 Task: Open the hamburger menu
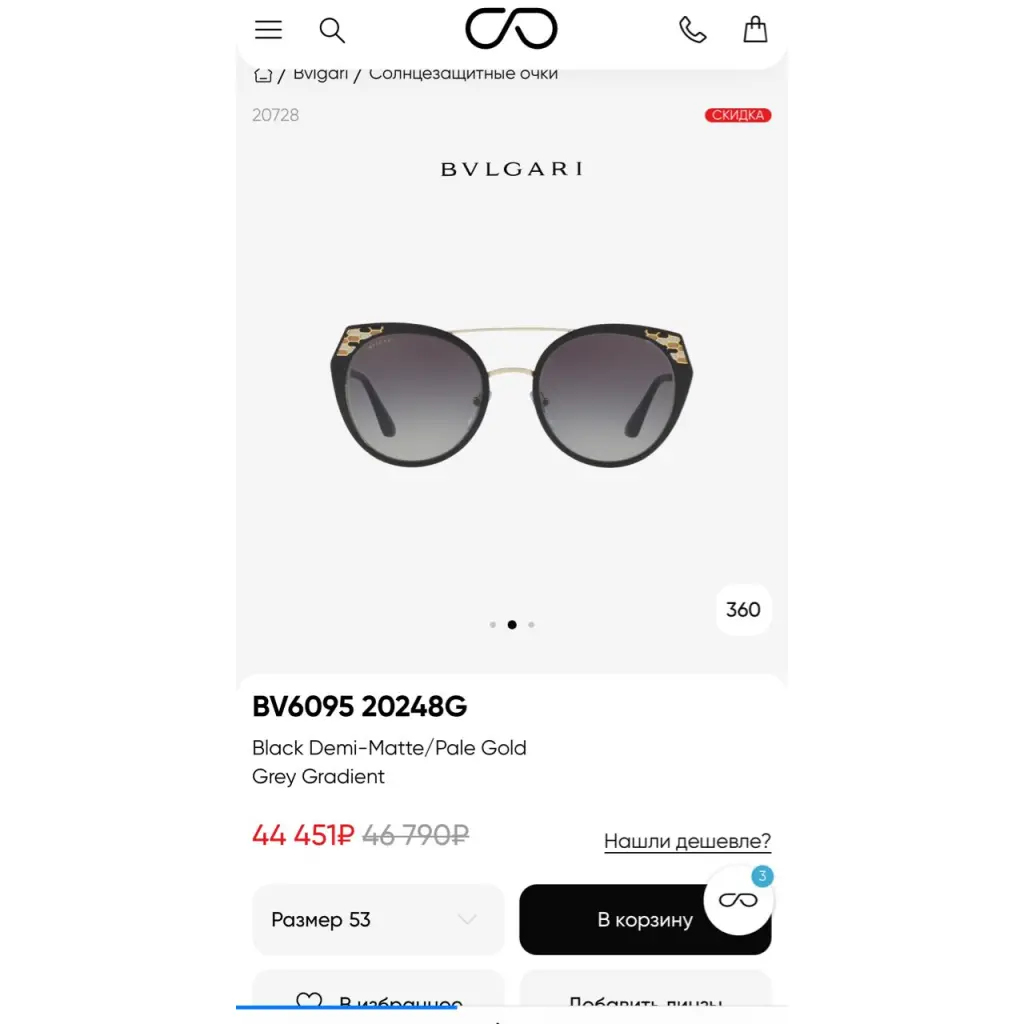click(268, 30)
